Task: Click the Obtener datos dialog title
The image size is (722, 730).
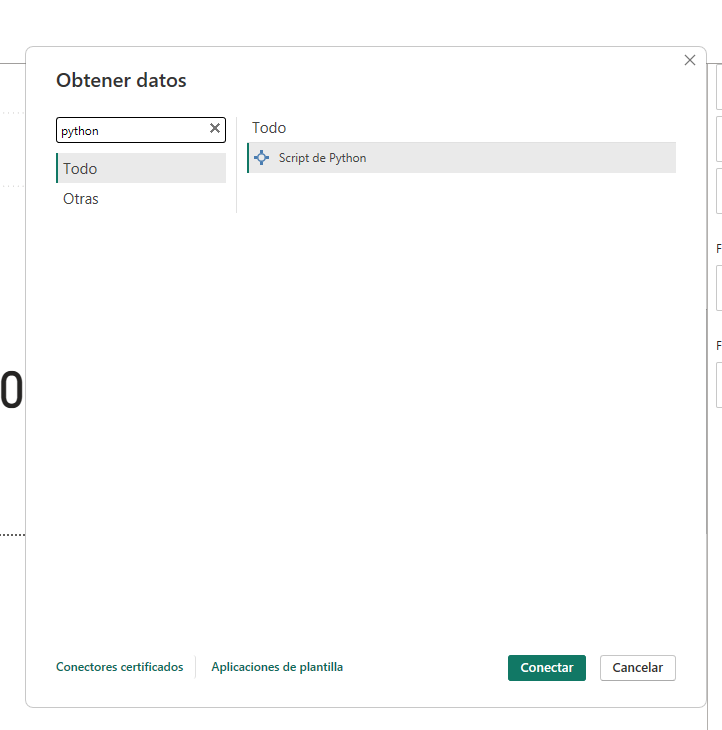Action: [121, 81]
